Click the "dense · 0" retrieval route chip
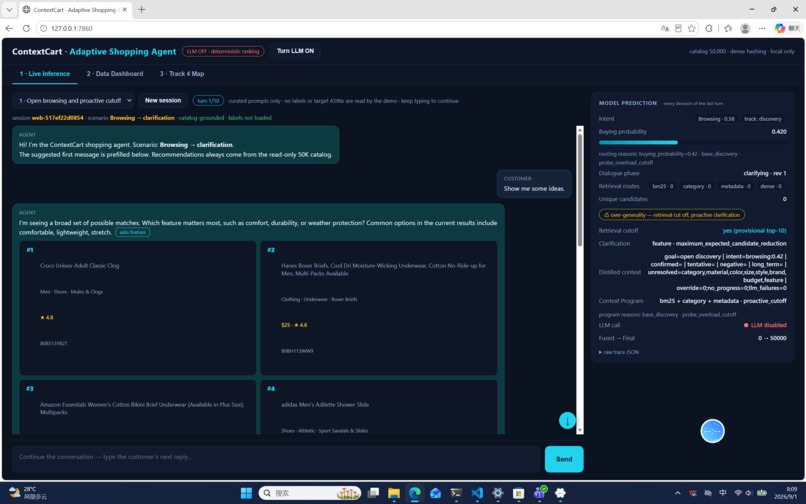Screen dimensions: 806x504 [771, 186]
